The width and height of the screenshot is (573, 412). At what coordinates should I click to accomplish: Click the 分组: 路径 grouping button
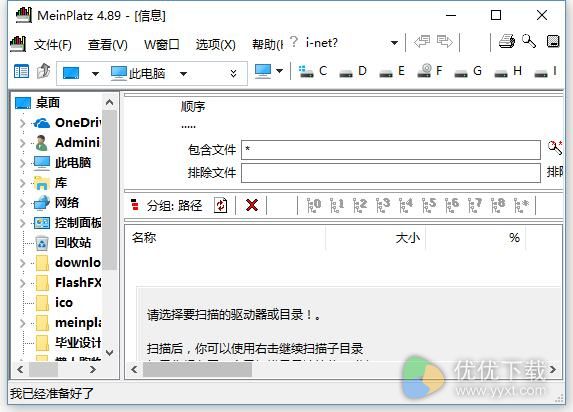(166, 205)
